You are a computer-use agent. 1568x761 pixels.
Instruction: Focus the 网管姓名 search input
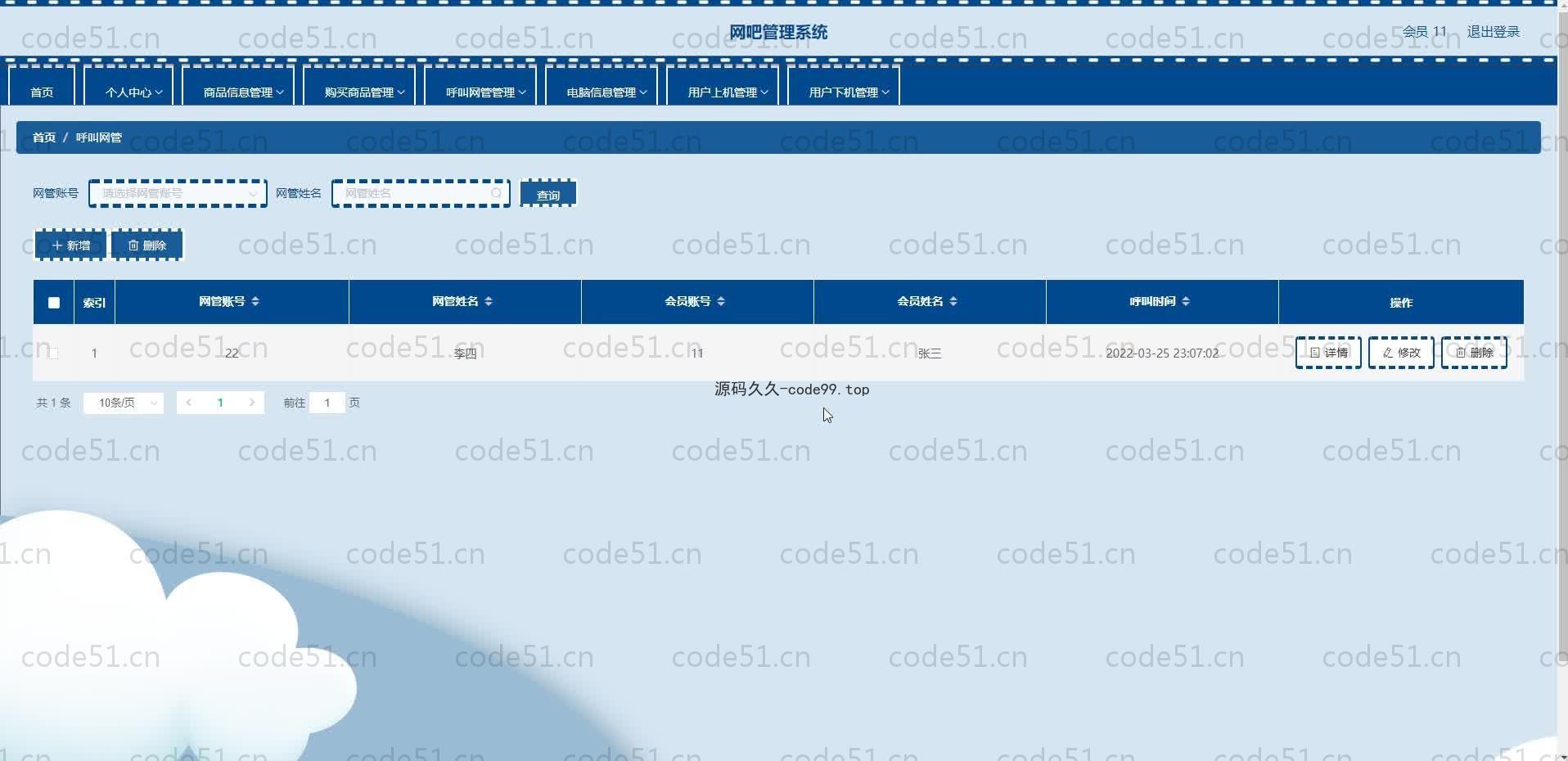click(421, 193)
